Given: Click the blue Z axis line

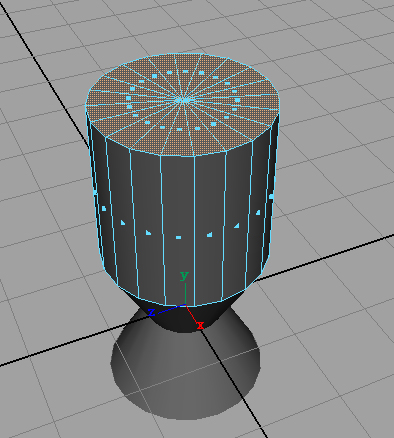Looking at the screenshot, I should coord(169,309).
